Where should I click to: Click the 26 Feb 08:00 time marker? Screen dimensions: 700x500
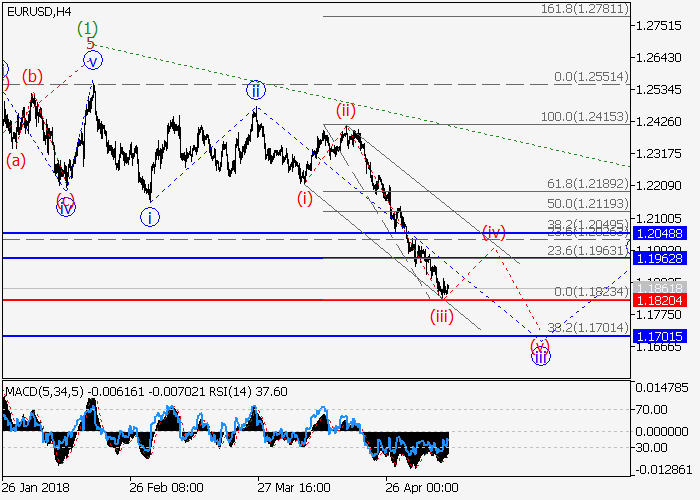pos(165,487)
